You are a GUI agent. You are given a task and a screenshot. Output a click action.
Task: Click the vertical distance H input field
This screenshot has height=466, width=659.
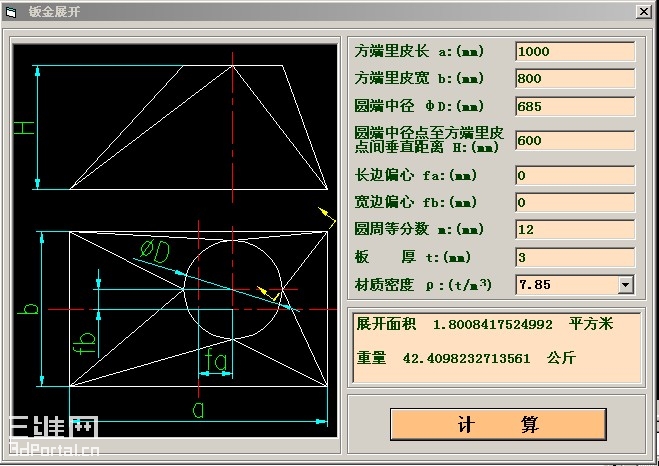click(575, 140)
